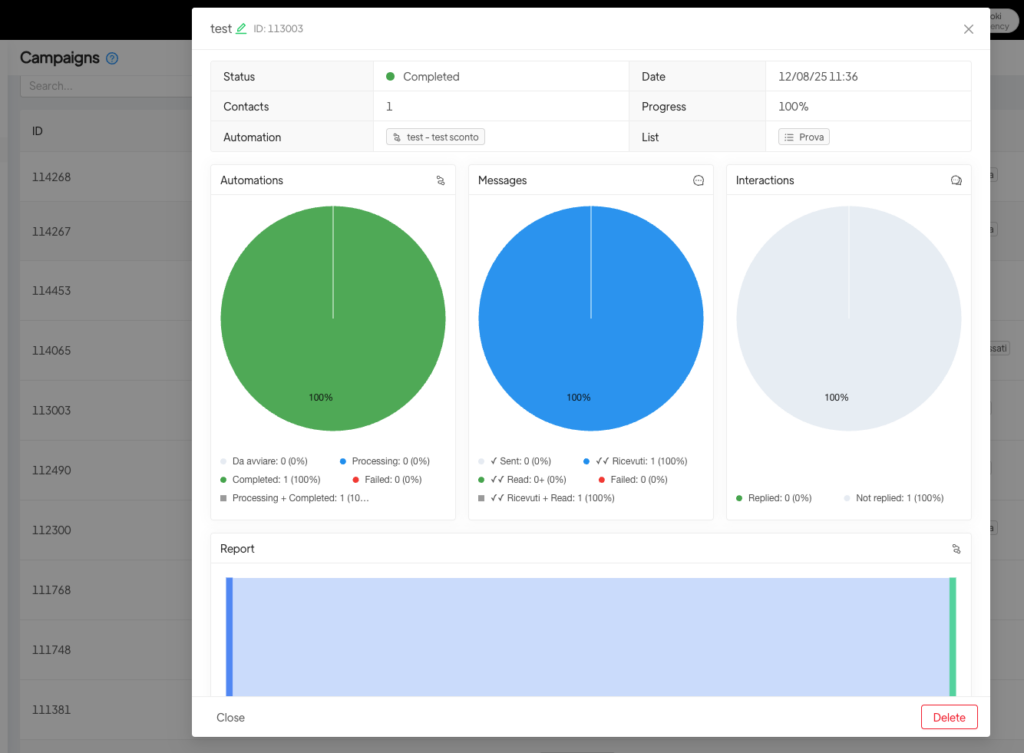The width and height of the screenshot is (1024, 753).
Task: Click the Report panel header icon
Action: click(956, 549)
